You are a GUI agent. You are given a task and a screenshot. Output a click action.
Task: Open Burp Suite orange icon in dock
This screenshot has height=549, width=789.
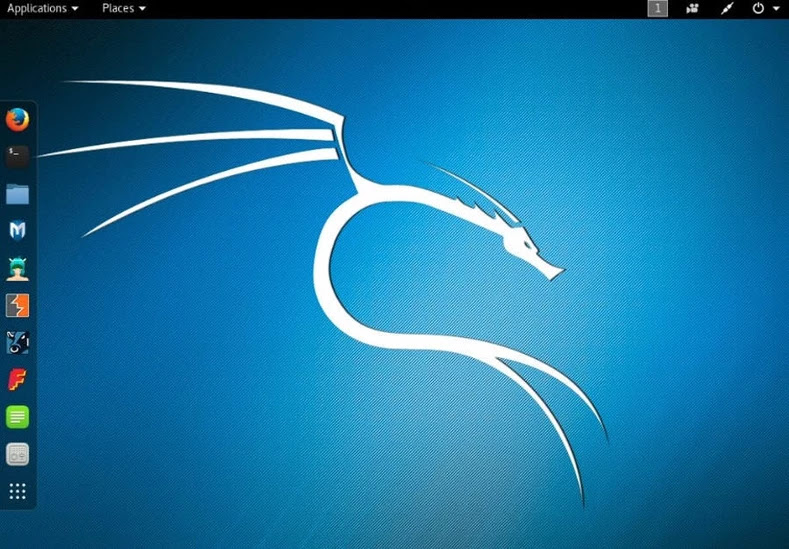point(17,305)
